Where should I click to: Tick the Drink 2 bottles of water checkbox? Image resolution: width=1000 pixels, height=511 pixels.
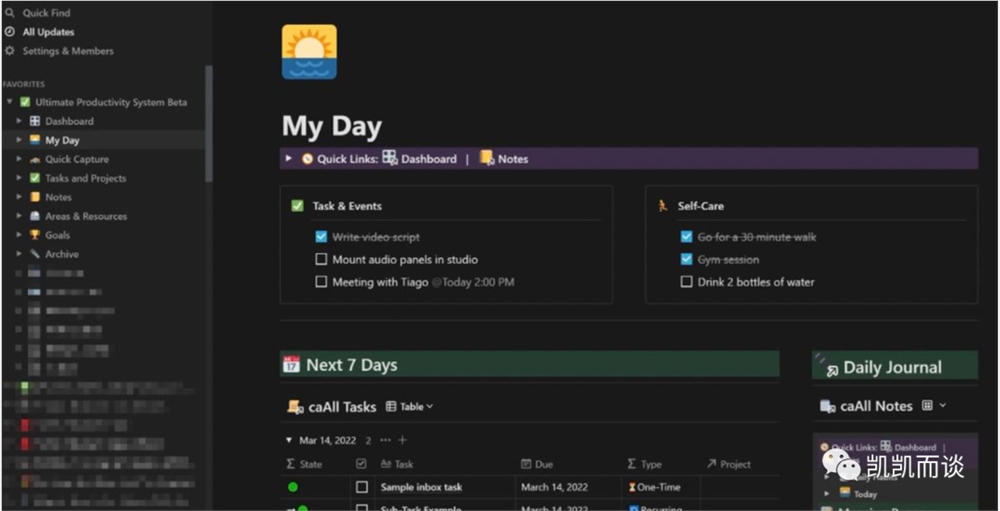tap(686, 282)
